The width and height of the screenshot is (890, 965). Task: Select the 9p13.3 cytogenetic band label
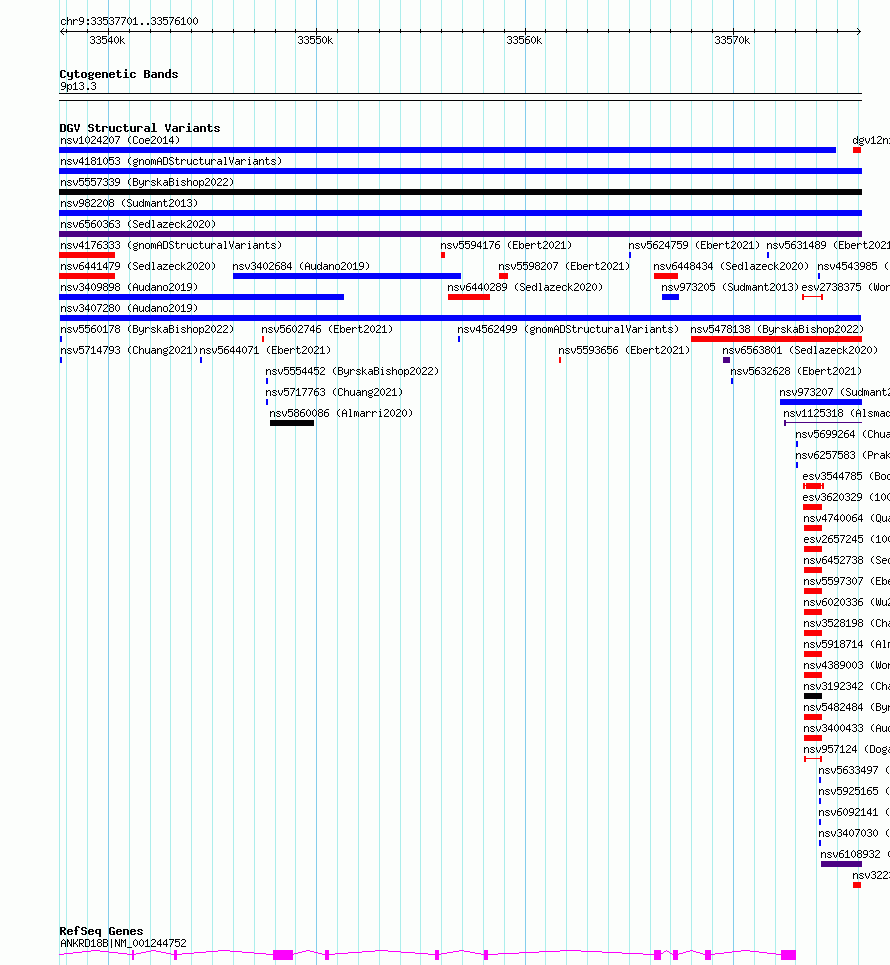tap(78, 86)
